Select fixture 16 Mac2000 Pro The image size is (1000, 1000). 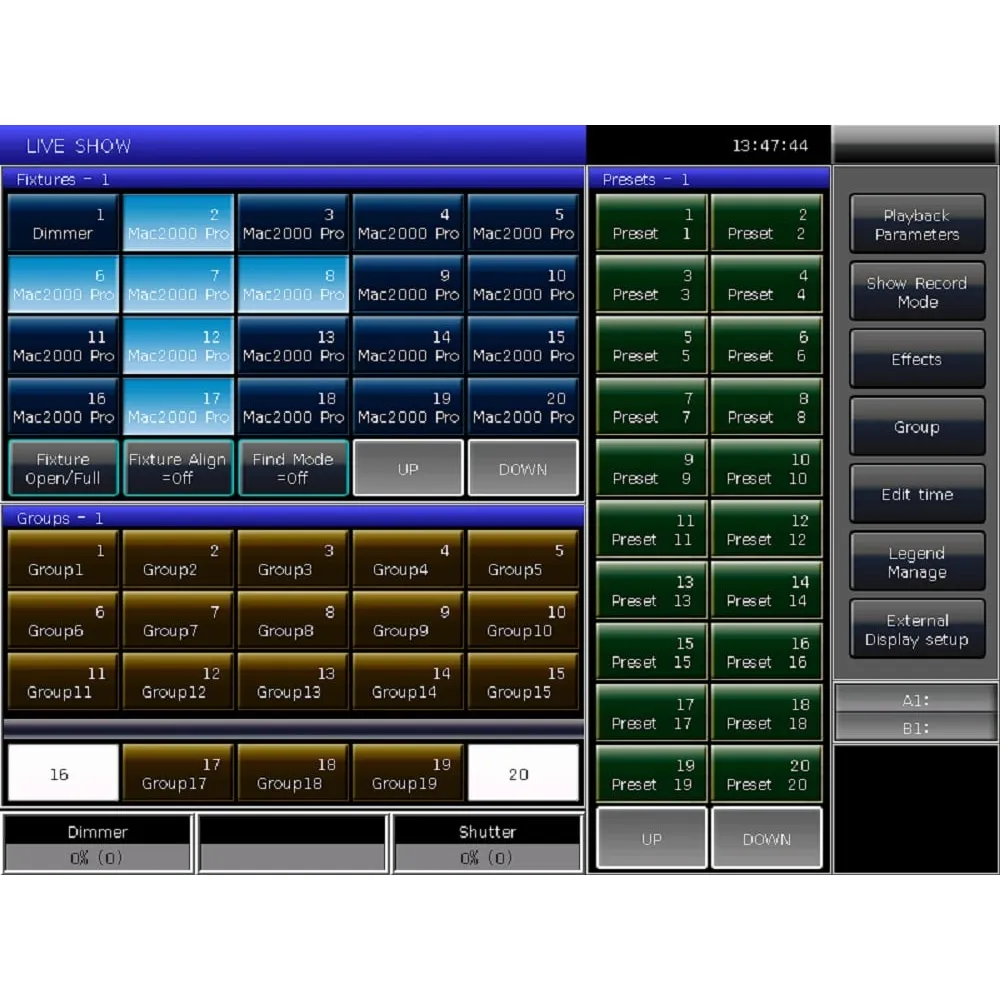point(63,407)
